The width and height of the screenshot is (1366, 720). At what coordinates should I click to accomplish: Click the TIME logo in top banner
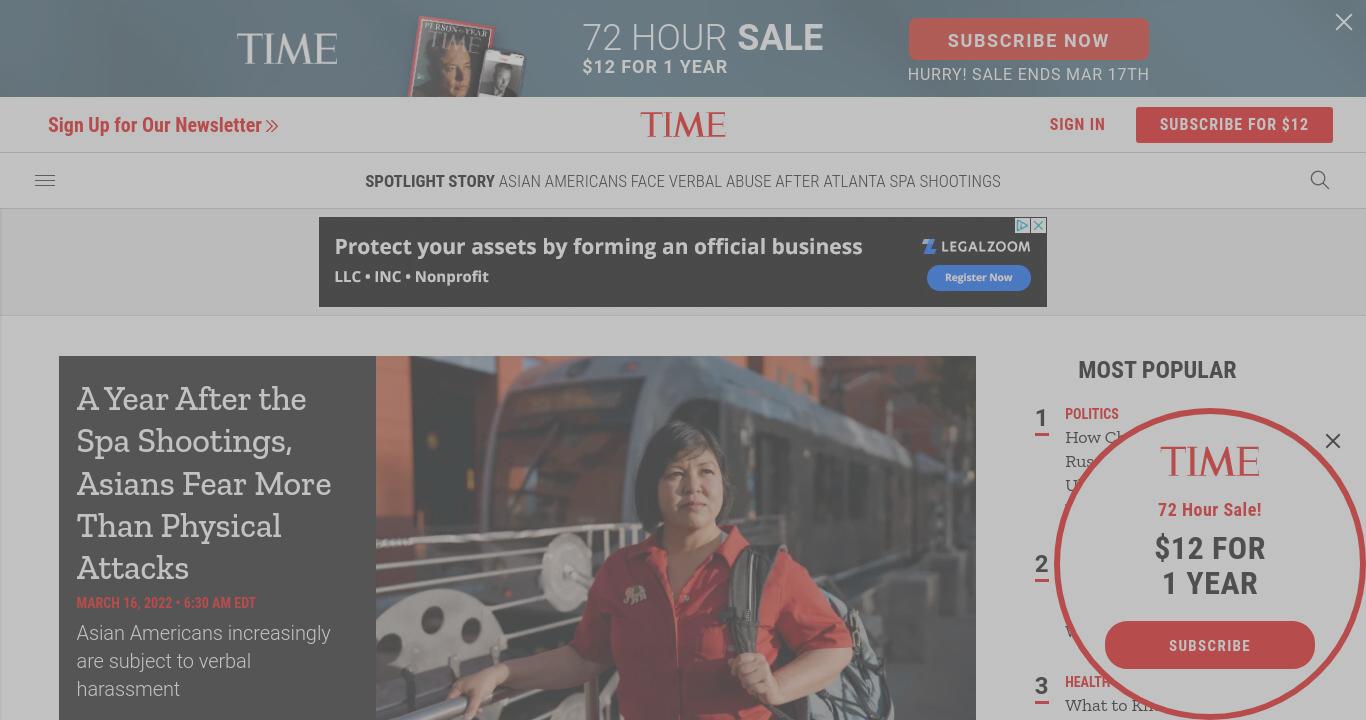click(x=287, y=49)
